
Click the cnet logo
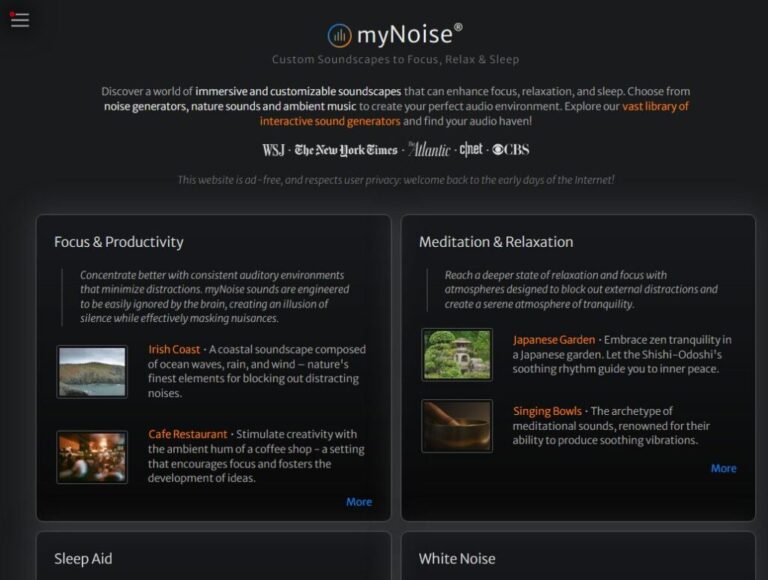pos(471,150)
